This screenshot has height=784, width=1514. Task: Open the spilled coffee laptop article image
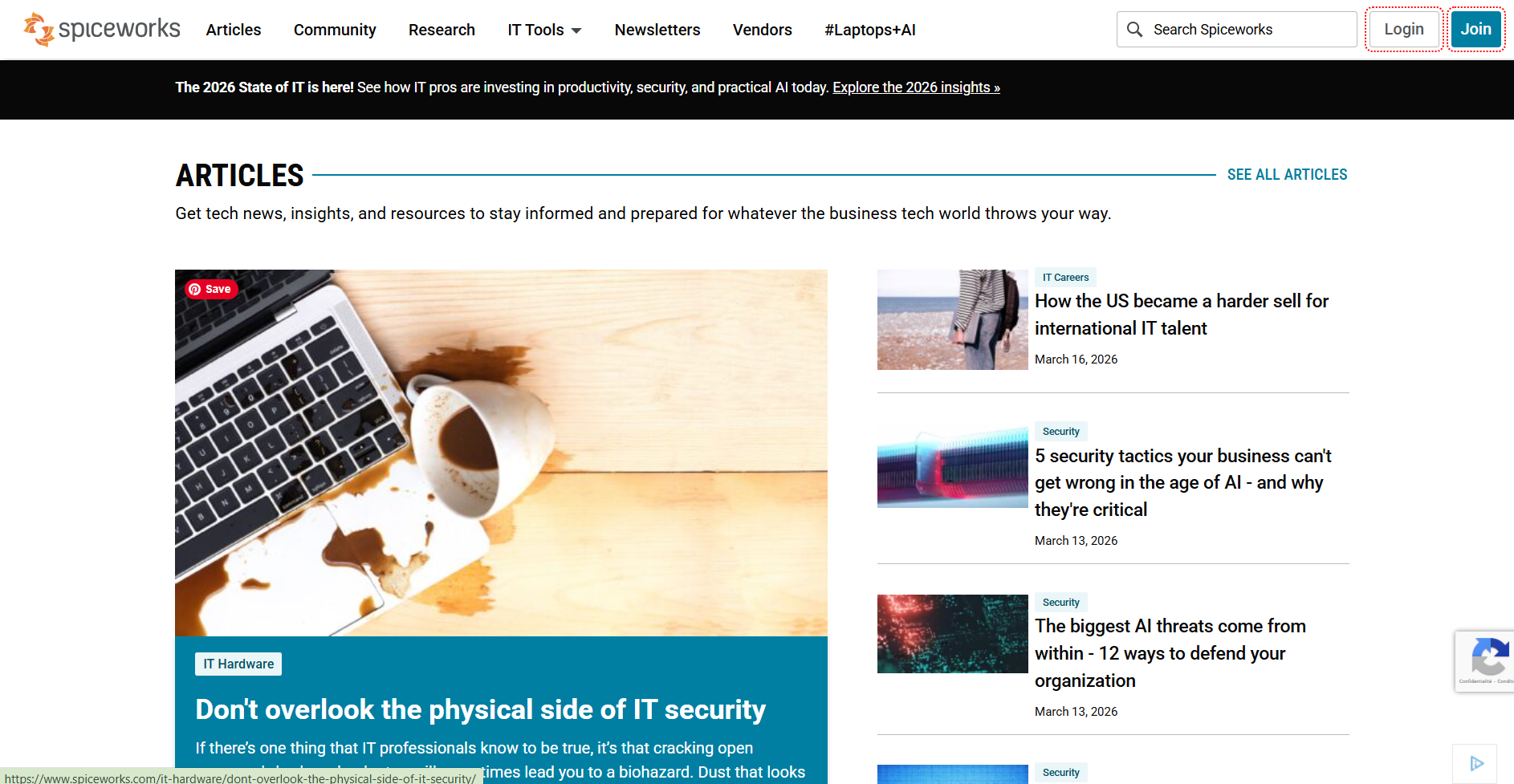[x=501, y=453]
